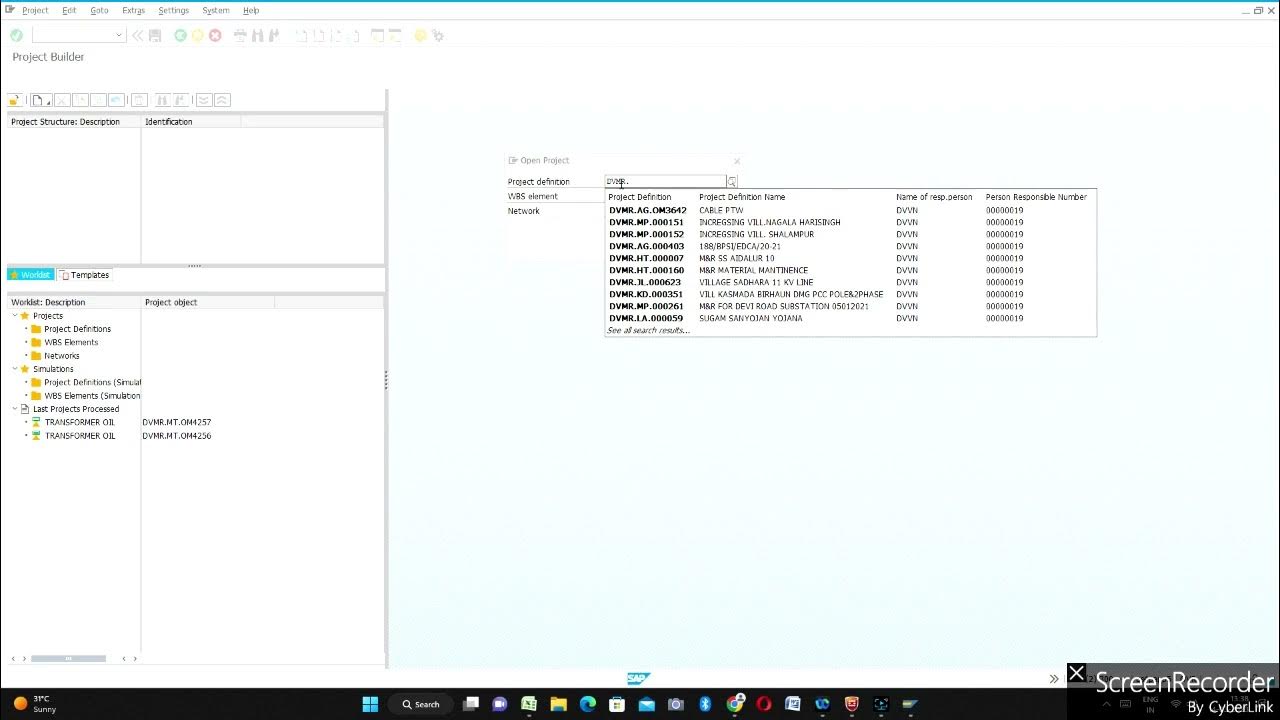Open the Project menu
This screenshot has width=1280, height=720.
[35, 10]
